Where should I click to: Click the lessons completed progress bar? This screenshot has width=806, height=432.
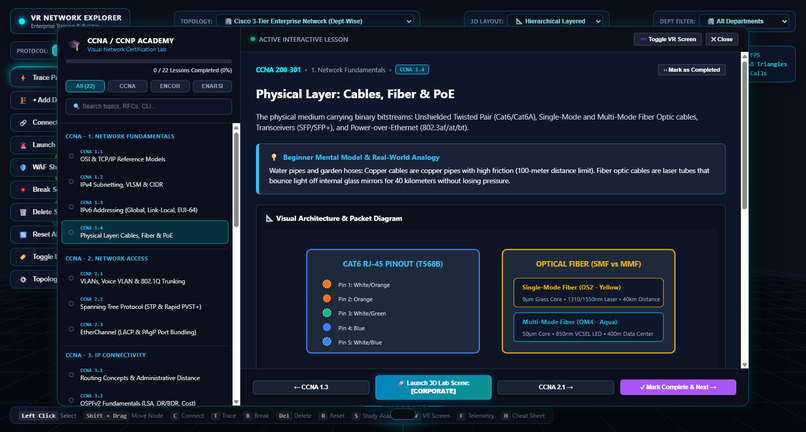coord(149,62)
